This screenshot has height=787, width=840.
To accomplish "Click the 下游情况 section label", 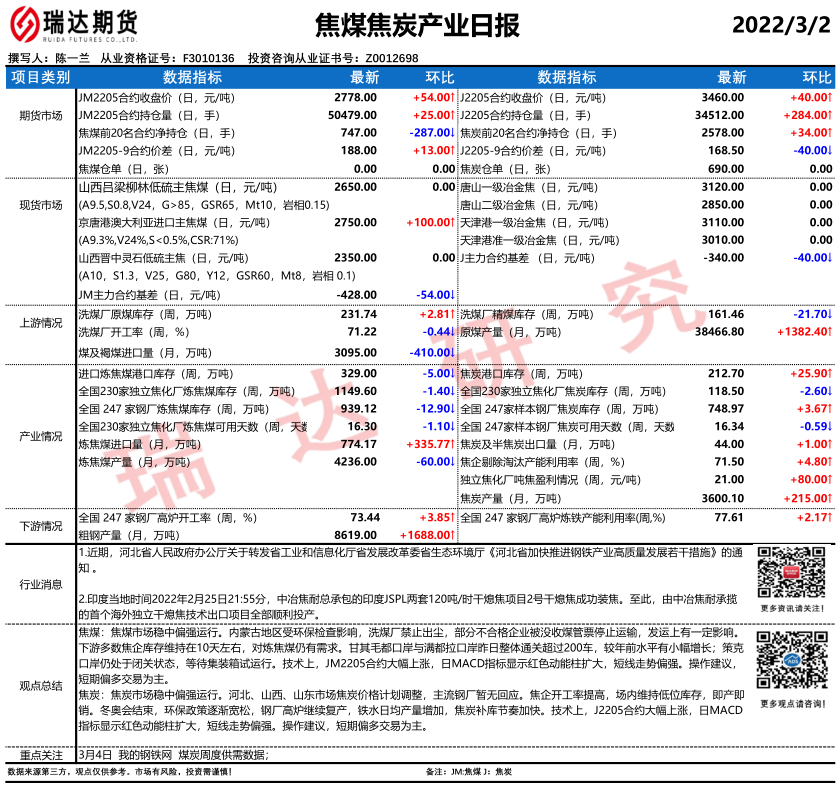I will (x=40, y=526).
